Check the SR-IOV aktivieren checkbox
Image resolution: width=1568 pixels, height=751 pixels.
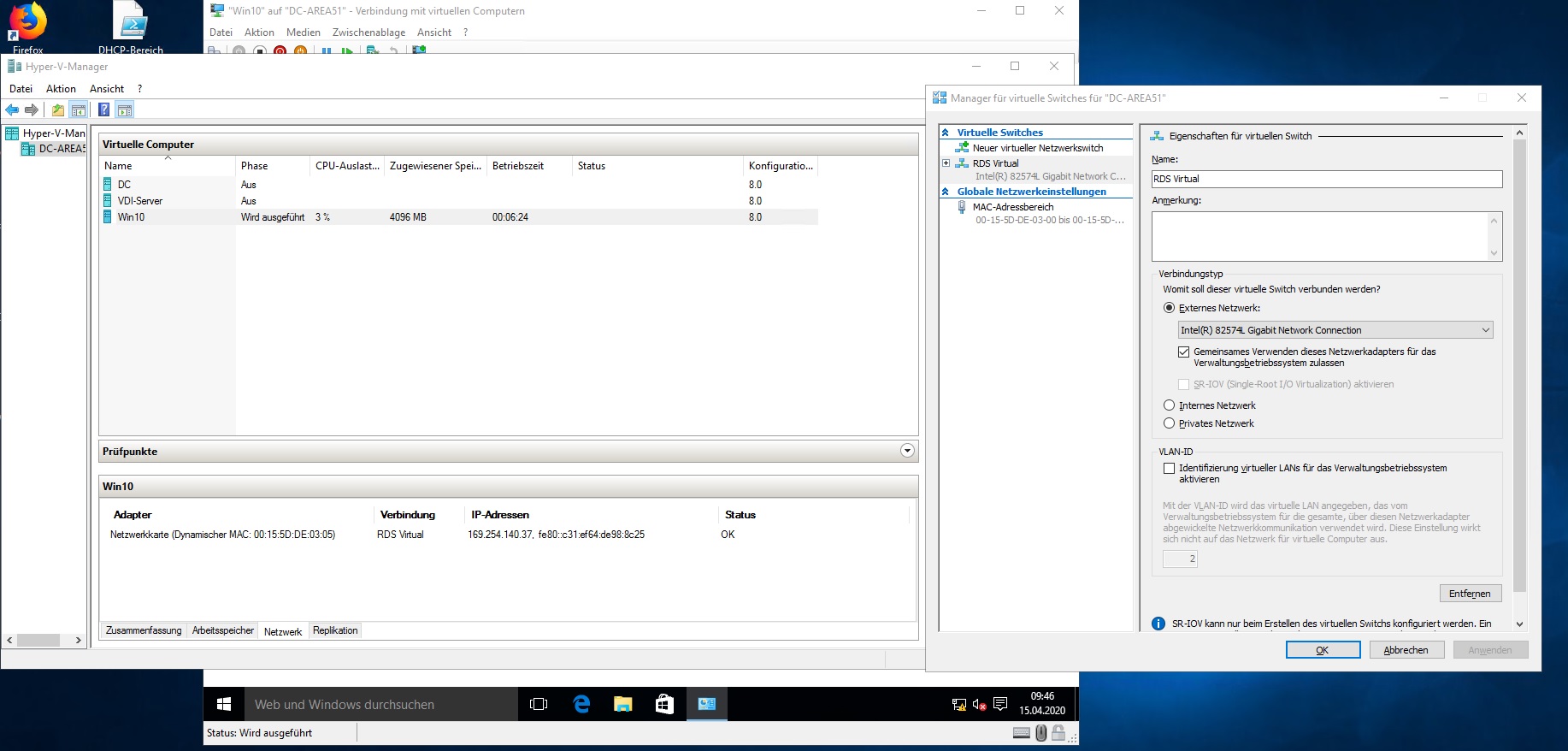[1183, 384]
